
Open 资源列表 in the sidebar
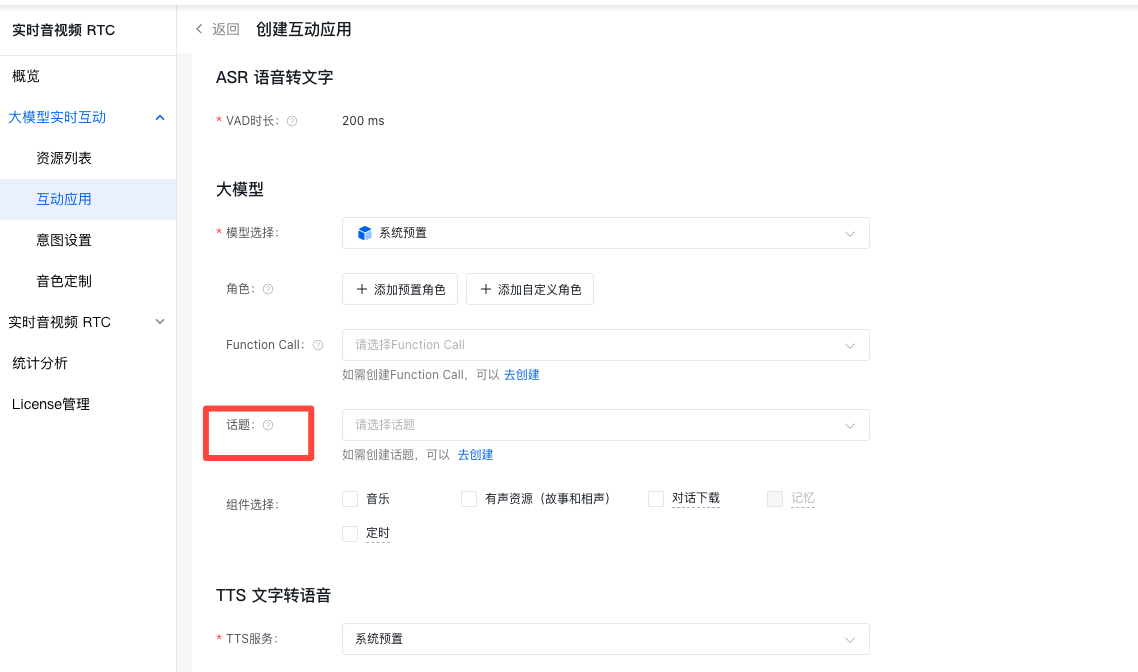pyautogui.click(x=64, y=158)
